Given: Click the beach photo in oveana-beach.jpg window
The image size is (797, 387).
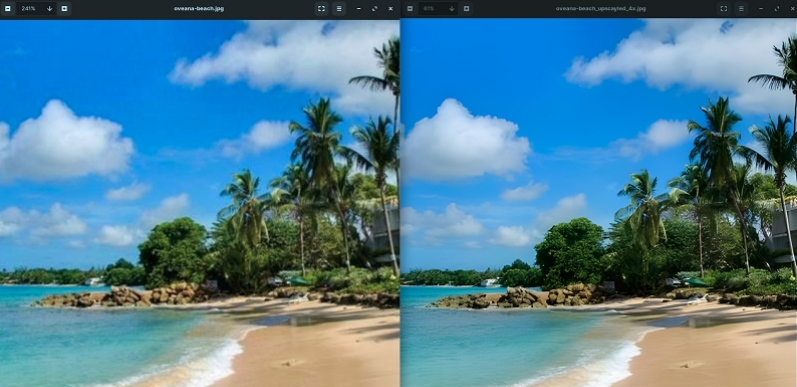Looking at the screenshot, I should coord(200,203).
